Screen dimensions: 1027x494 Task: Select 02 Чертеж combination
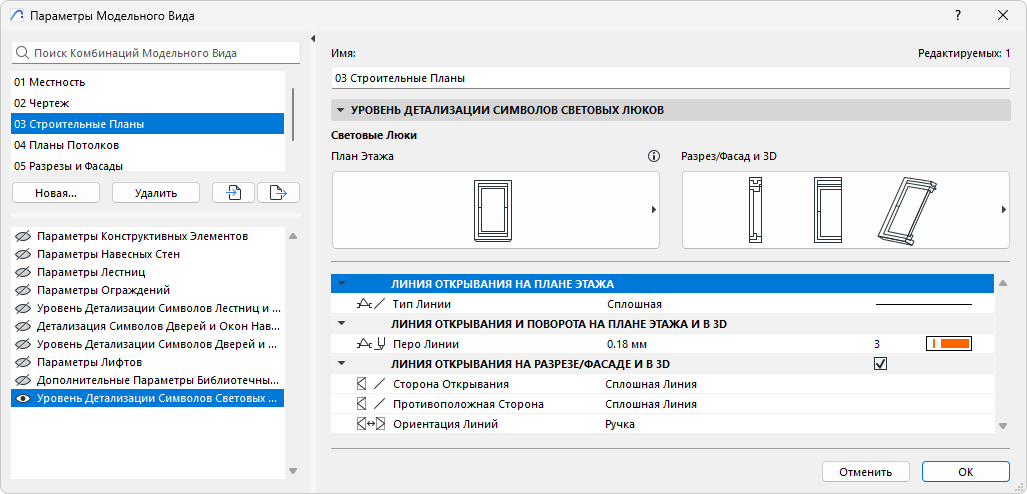[147, 104]
